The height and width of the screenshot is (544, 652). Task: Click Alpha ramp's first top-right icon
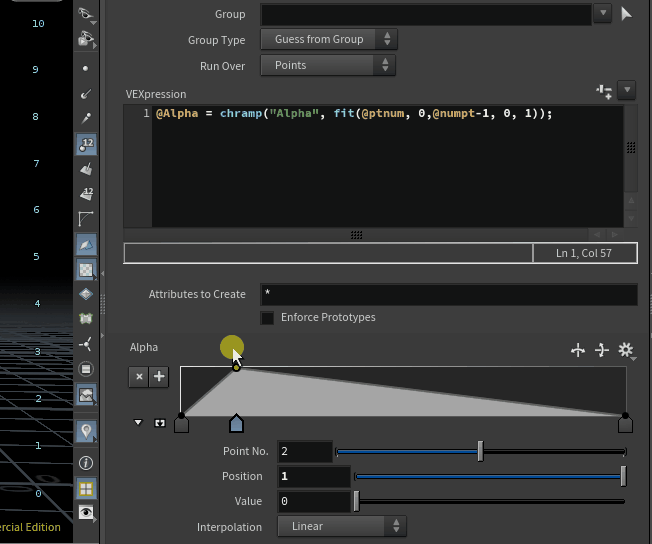(578, 351)
